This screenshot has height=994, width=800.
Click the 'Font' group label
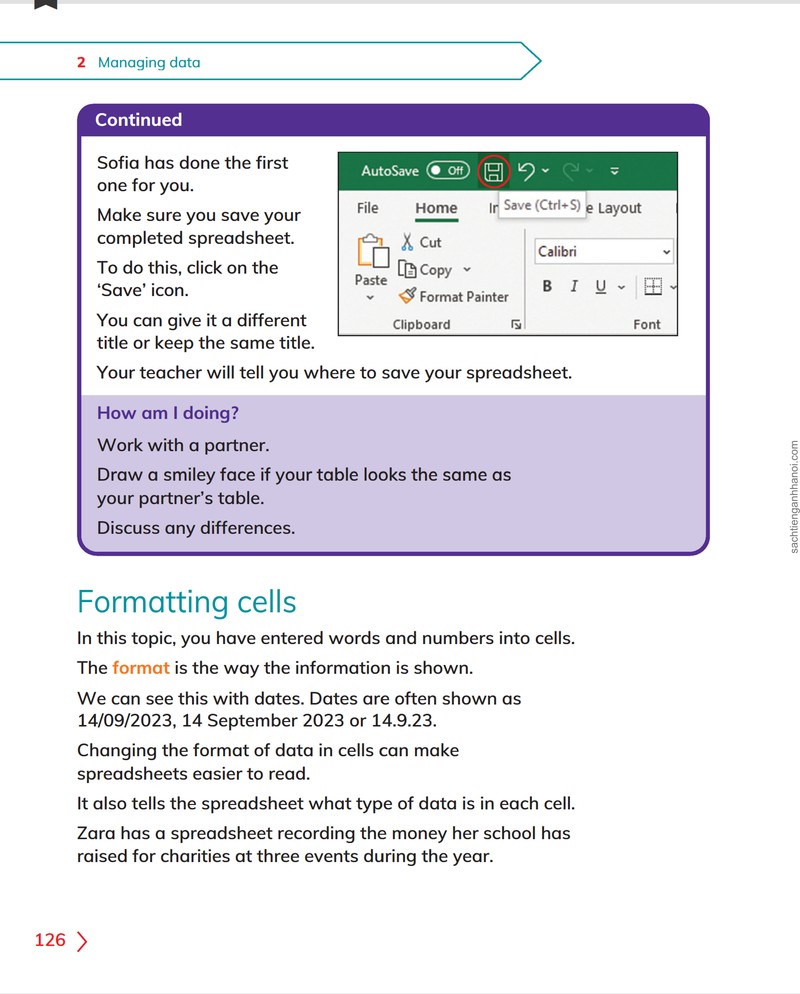pyautogui.click(x=647, y=325)
